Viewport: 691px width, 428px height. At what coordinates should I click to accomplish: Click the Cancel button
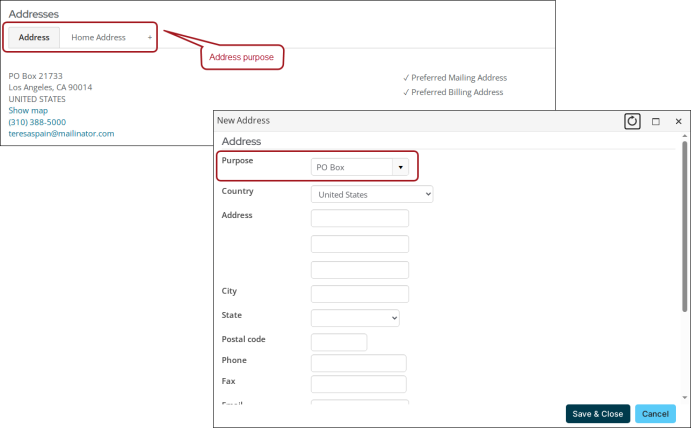[655, 414]
